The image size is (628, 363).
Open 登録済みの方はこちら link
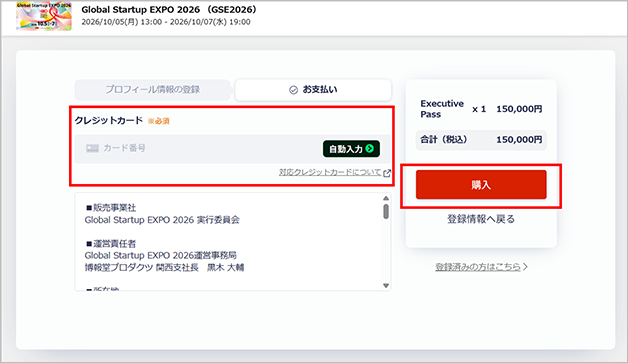pyautogui.click(x=478, y=267)
